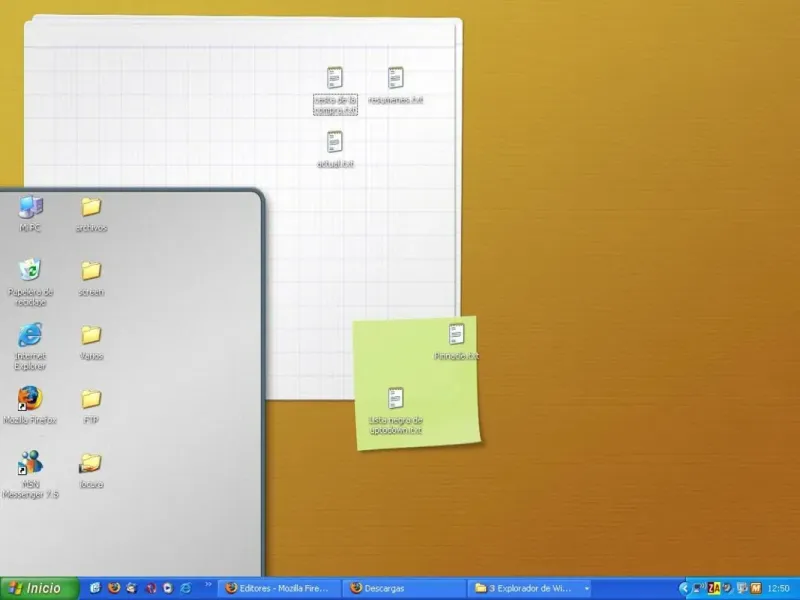Select the screen folder on the desktop
This screenshot has height=600, width=800.
(91, 279)
